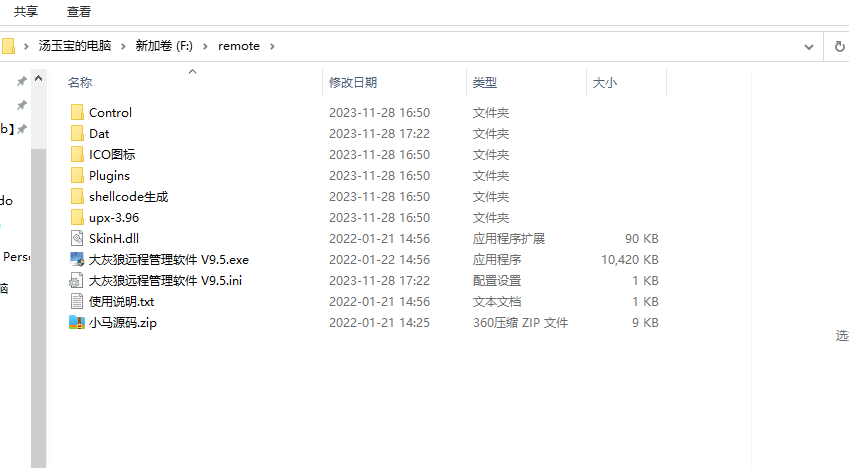Select the Plugins folder name
This screenshot has width=849, height=468.
[x=109, y=176]
